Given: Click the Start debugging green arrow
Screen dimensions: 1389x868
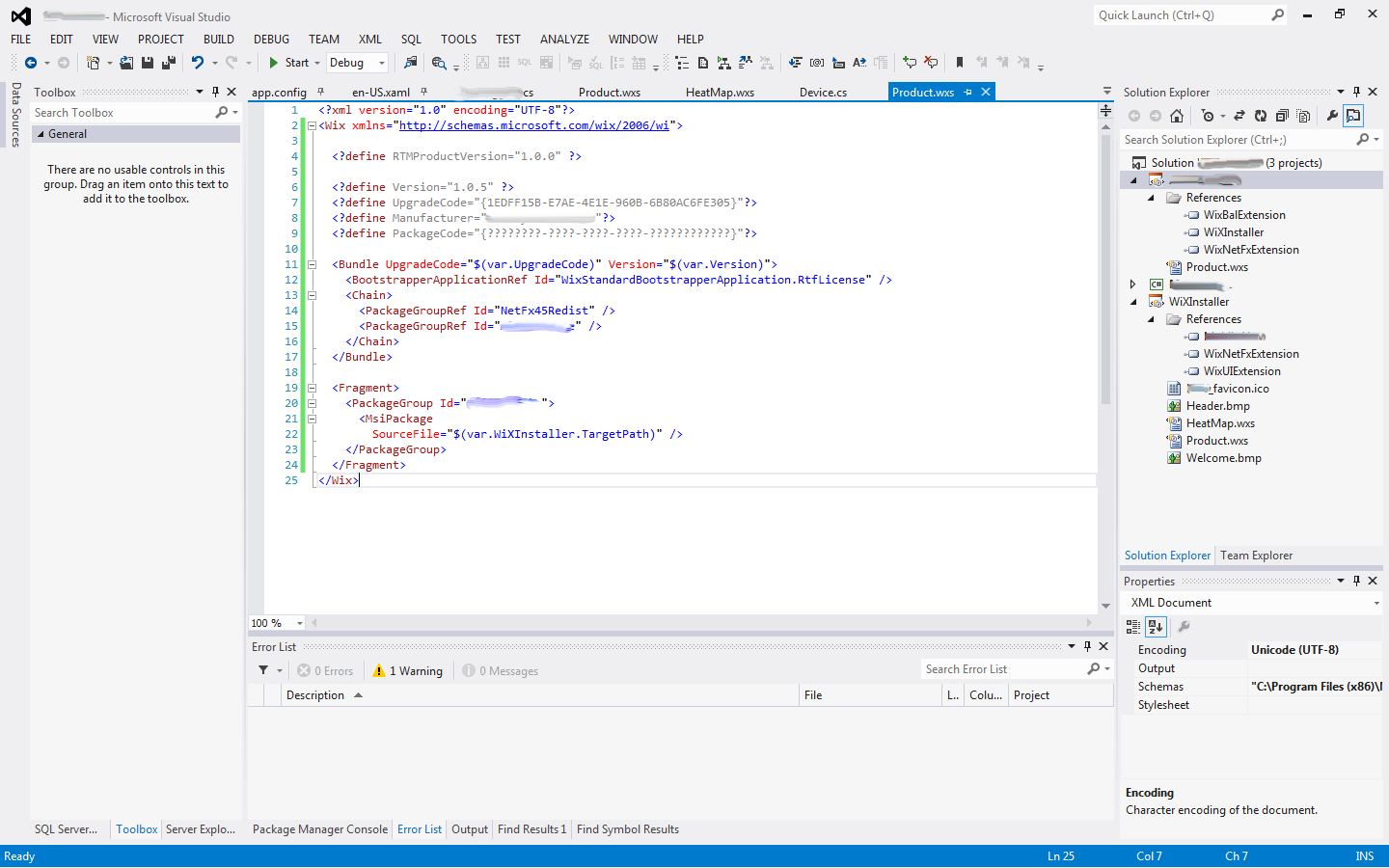Looking at the screenshot, I should 274,63.
